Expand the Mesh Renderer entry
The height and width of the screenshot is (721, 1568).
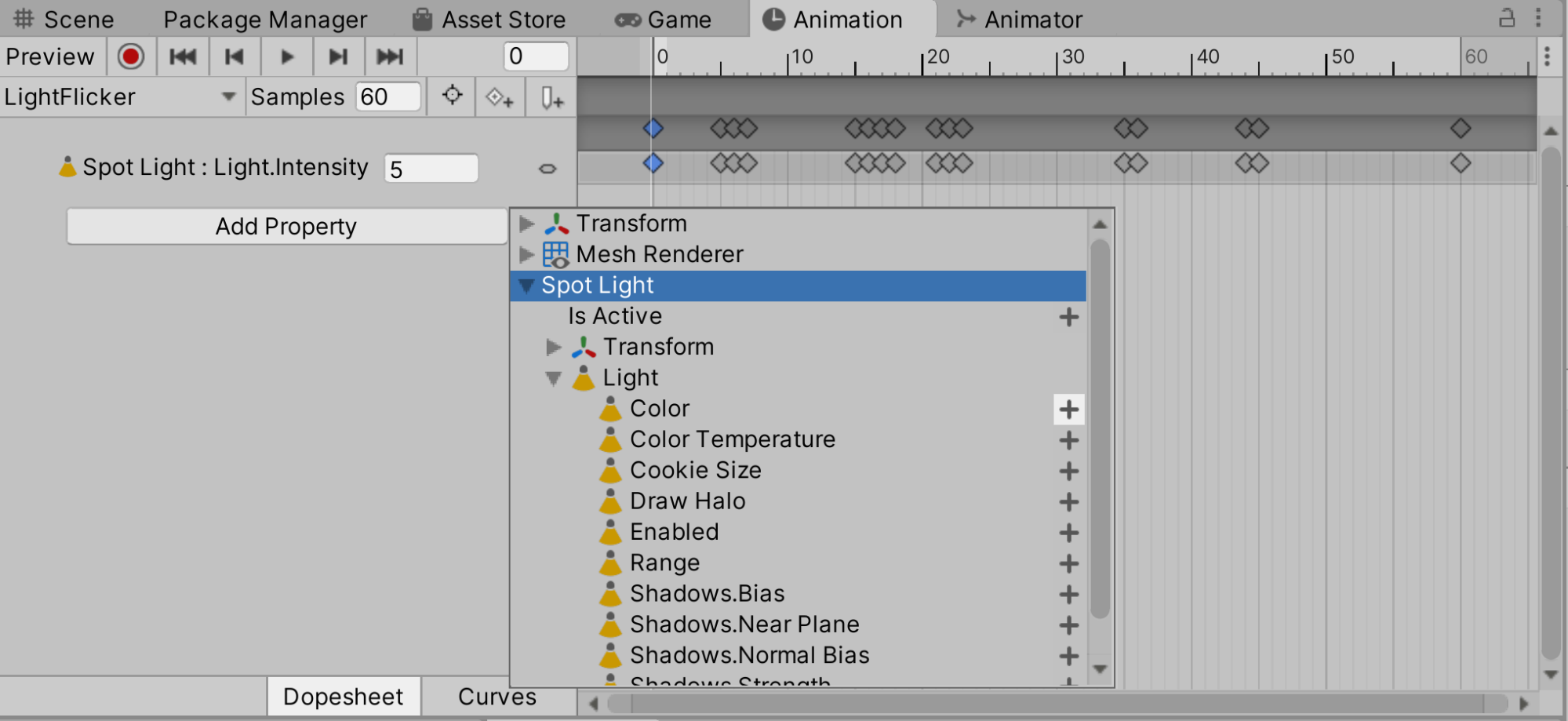[526, 254]
